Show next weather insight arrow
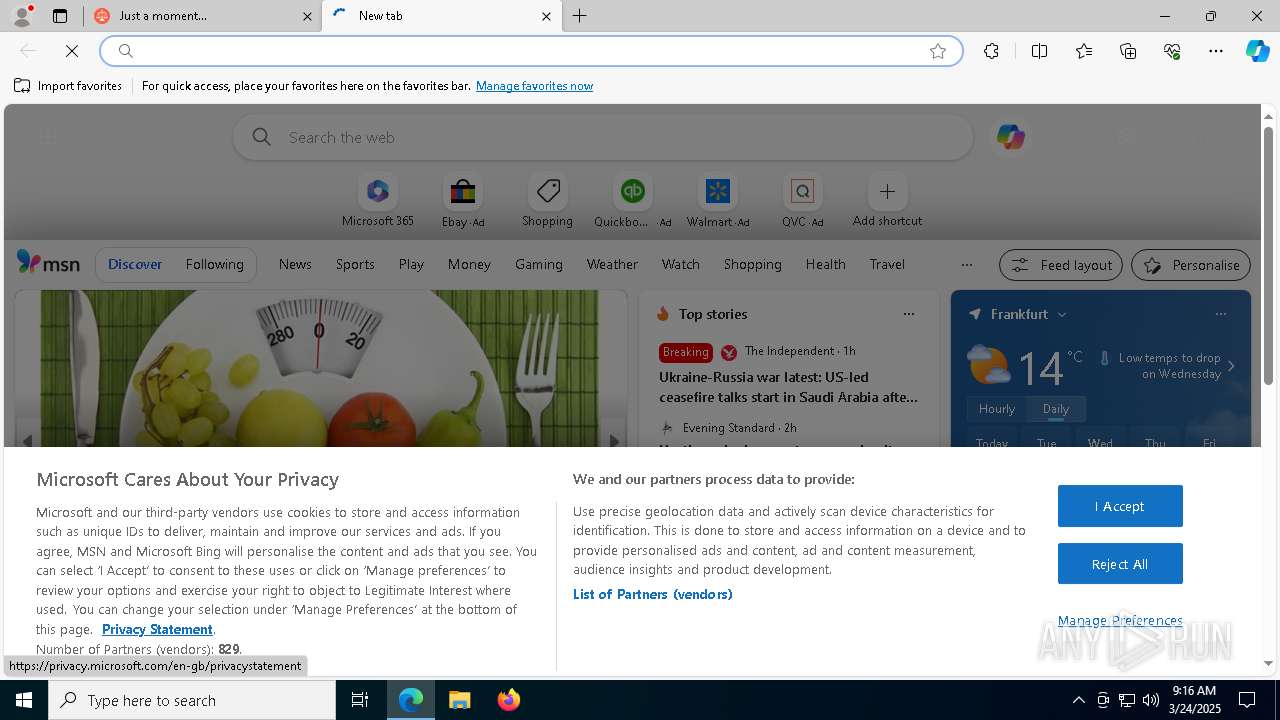 pyautogui.click(x=1231, y=366)
